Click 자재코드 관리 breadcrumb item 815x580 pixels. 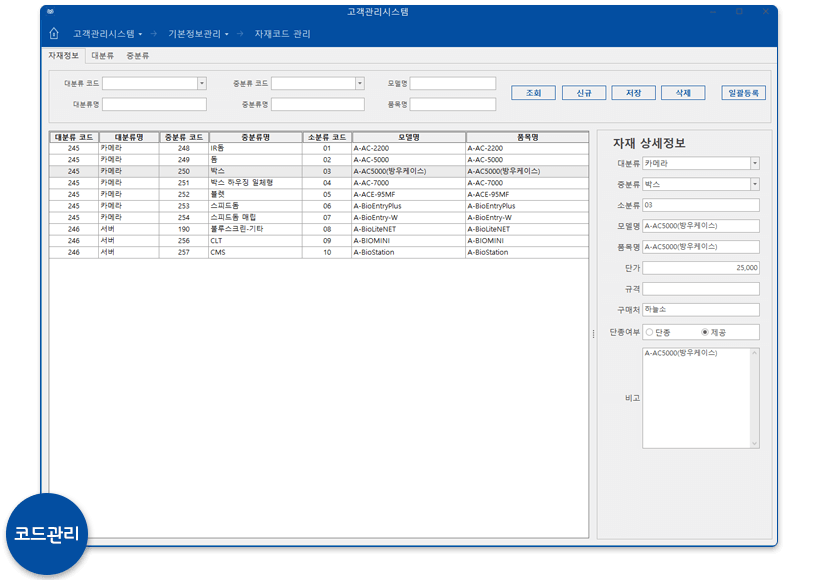282,34
